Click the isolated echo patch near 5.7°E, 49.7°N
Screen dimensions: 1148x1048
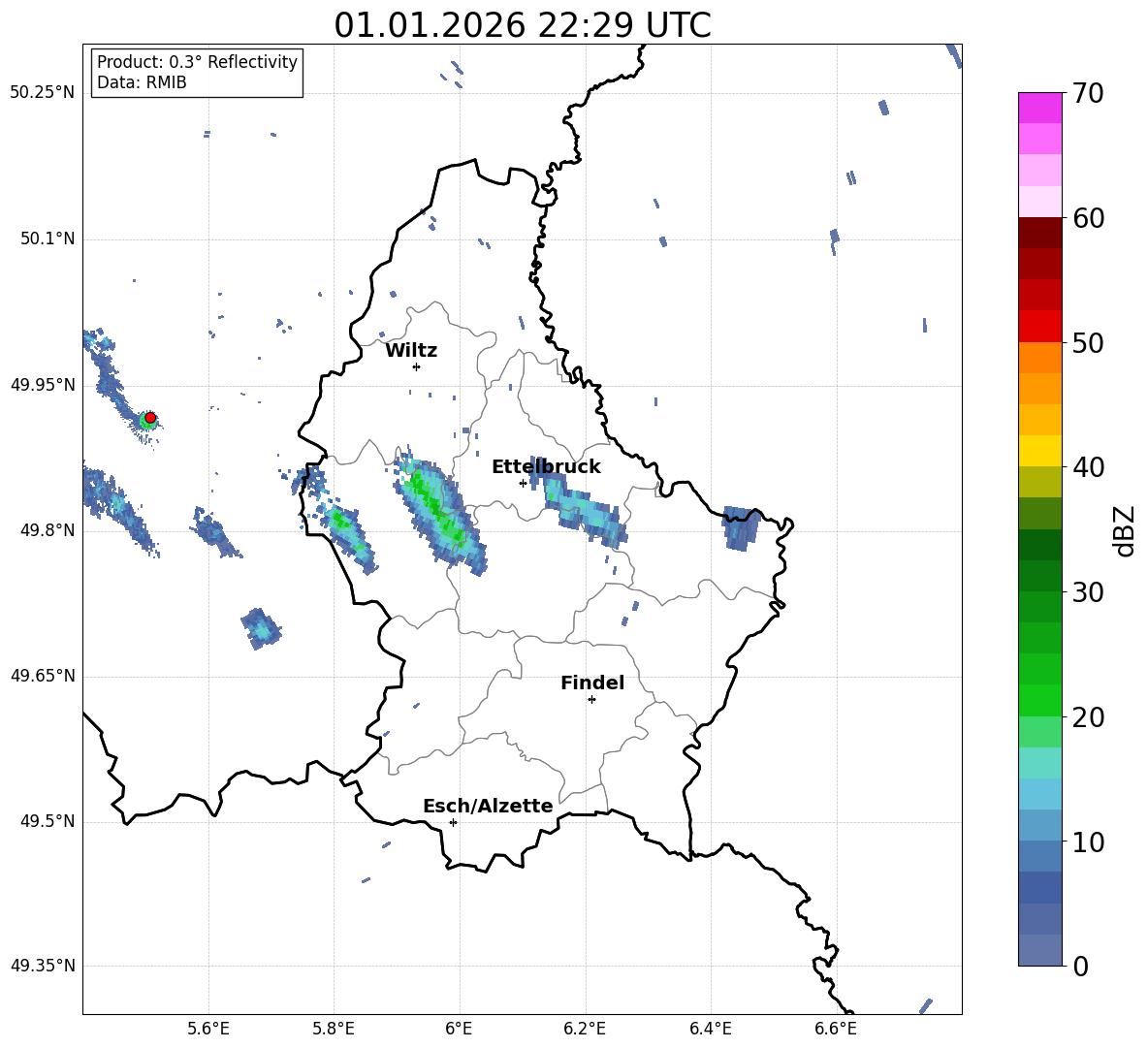261,628
